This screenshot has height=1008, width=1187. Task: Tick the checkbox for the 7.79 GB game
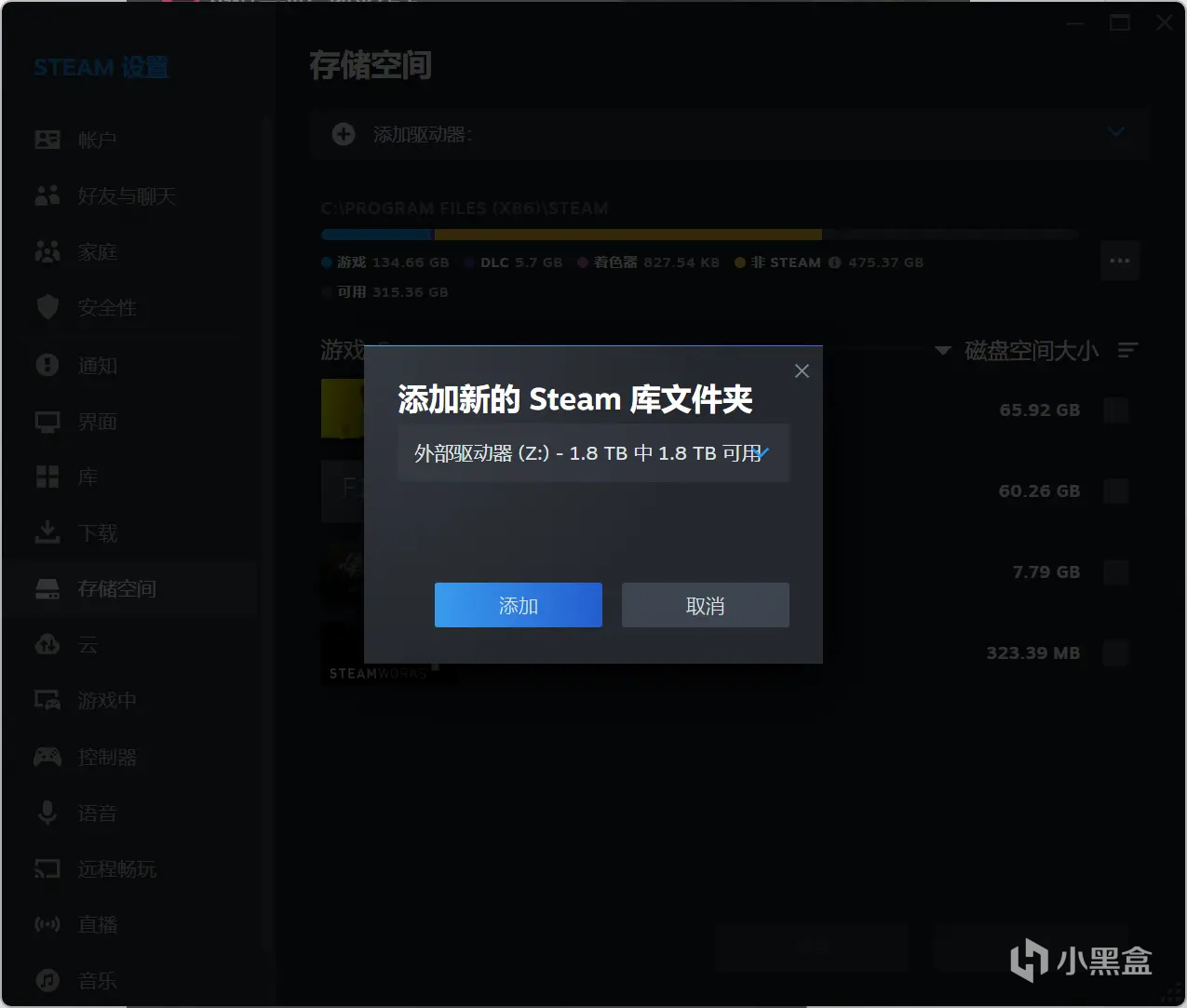(x=1115, y=571)
